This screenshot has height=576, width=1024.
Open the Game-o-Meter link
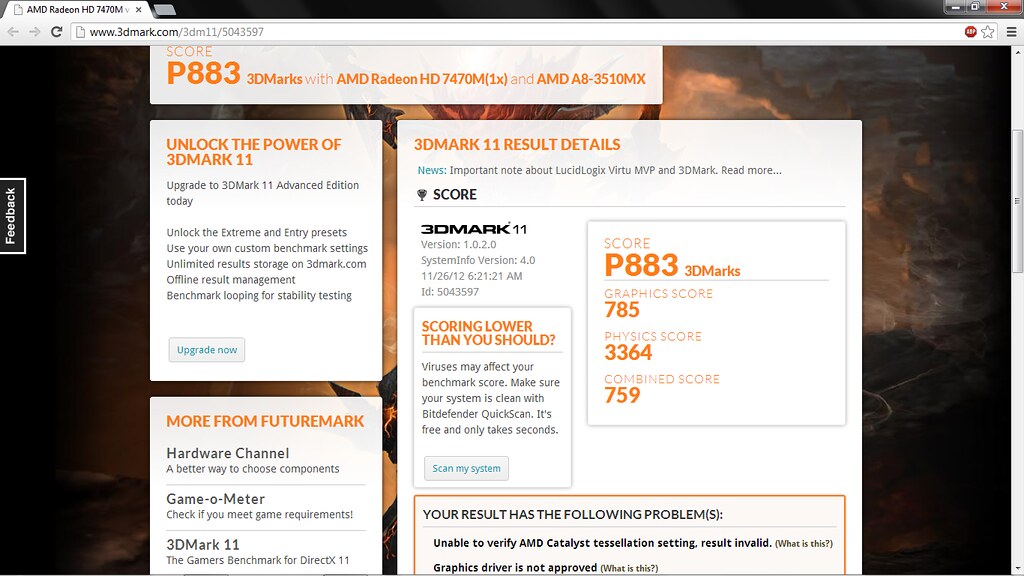216,499
